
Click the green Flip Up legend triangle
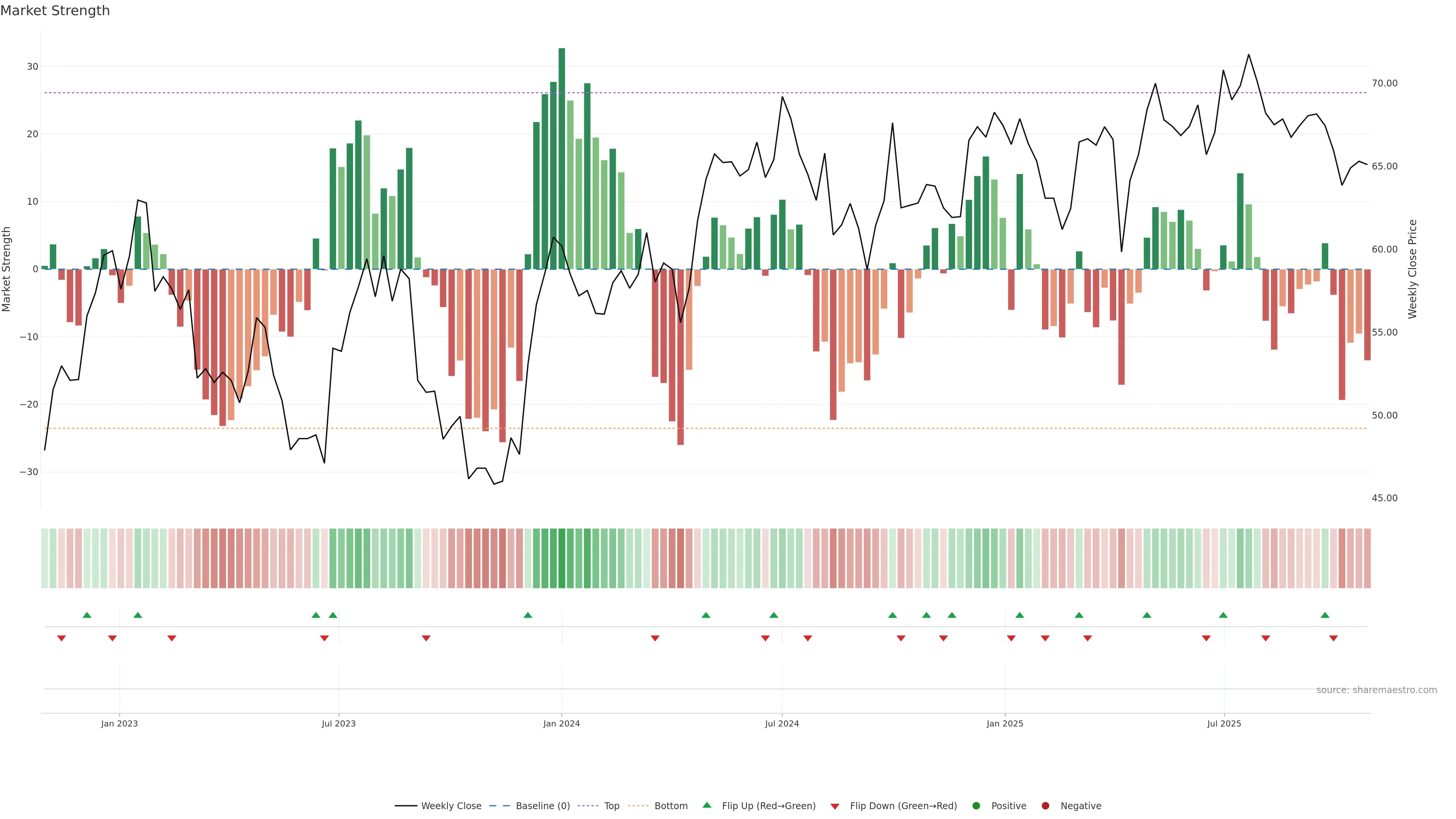[x=706, y=805]
